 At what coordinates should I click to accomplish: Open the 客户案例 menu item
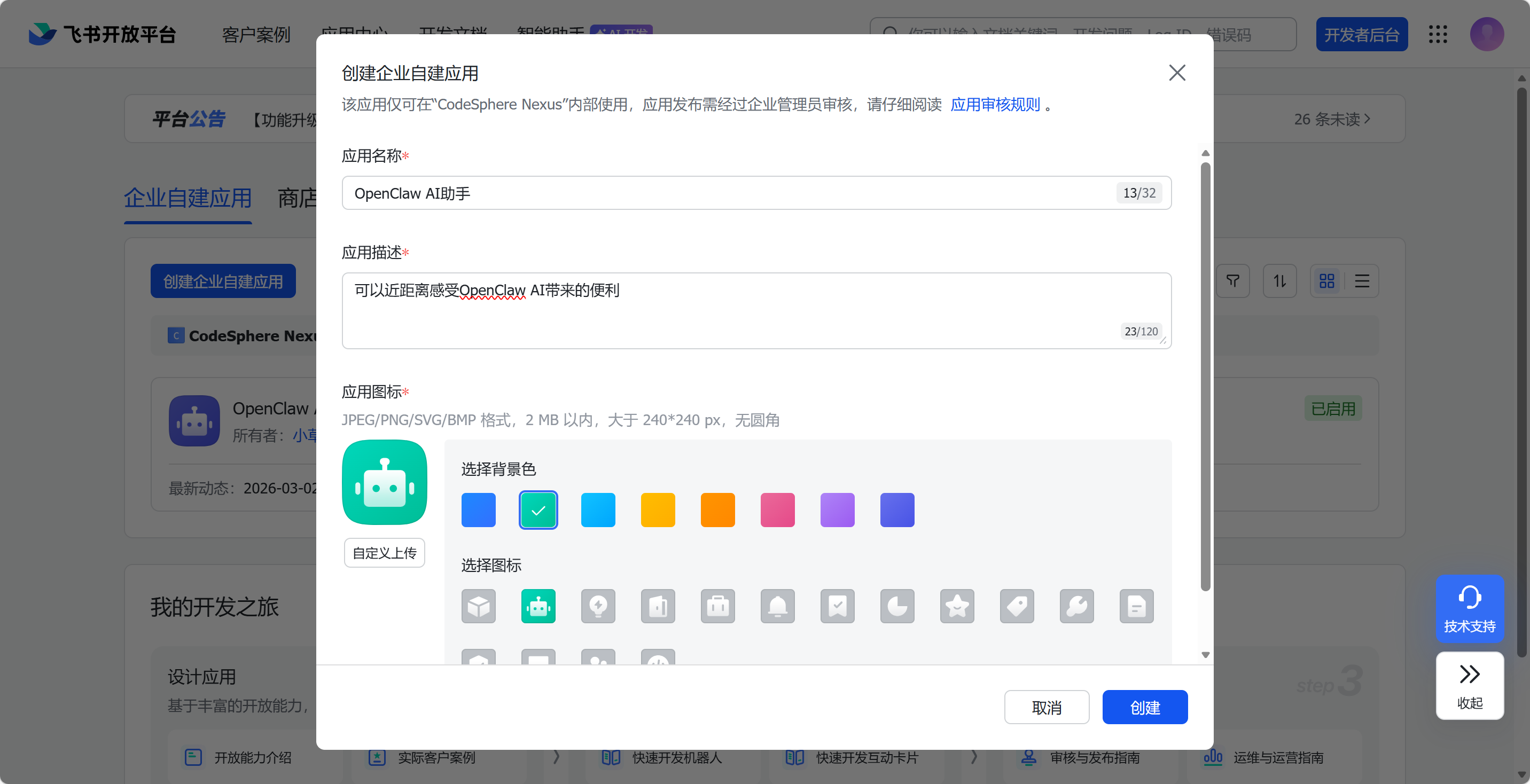pos(256,35)
